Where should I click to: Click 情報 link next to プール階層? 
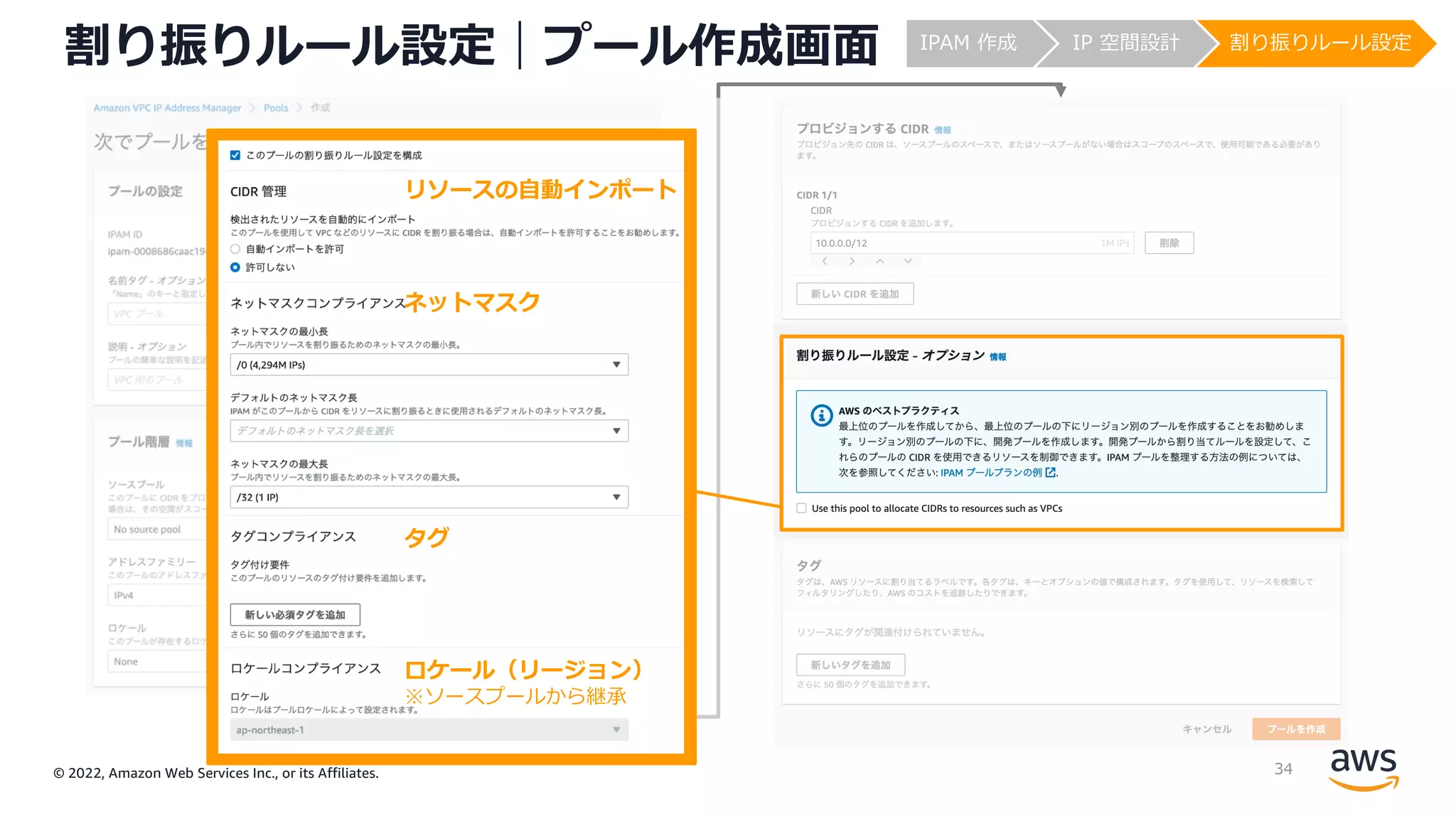[x=184, y=443]
